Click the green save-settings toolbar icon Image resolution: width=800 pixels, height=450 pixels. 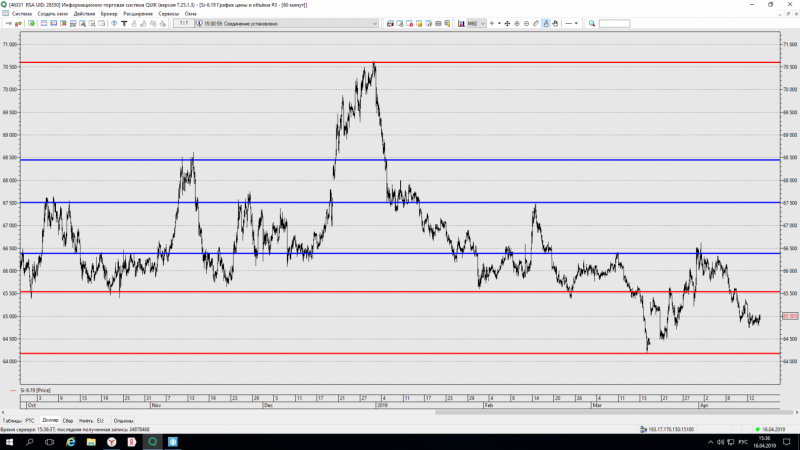[32, 23]
